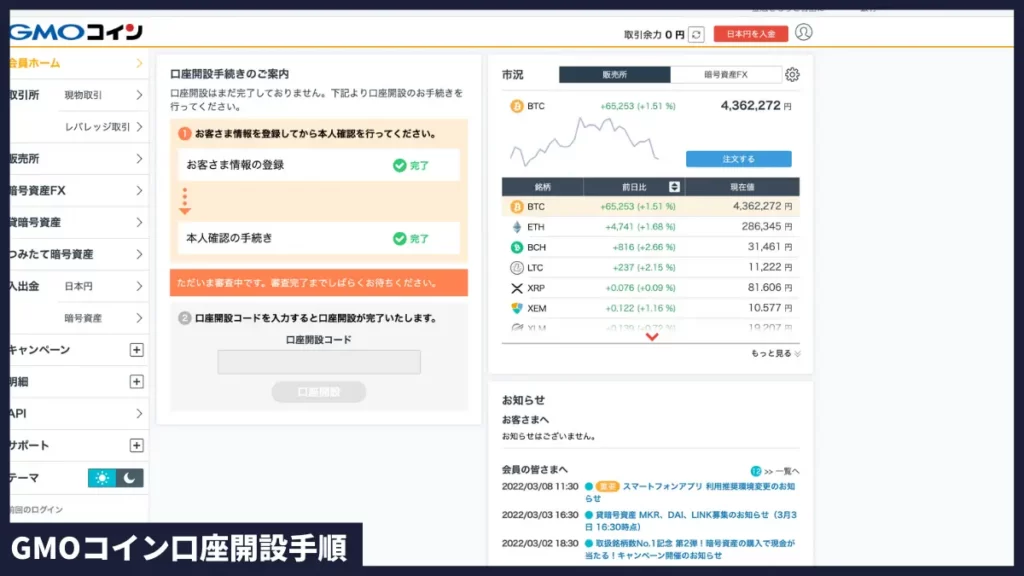Switch to light theme sun icon
Image resolution: width=1024 pixels, height=576 pixels.
pos(102,478)
